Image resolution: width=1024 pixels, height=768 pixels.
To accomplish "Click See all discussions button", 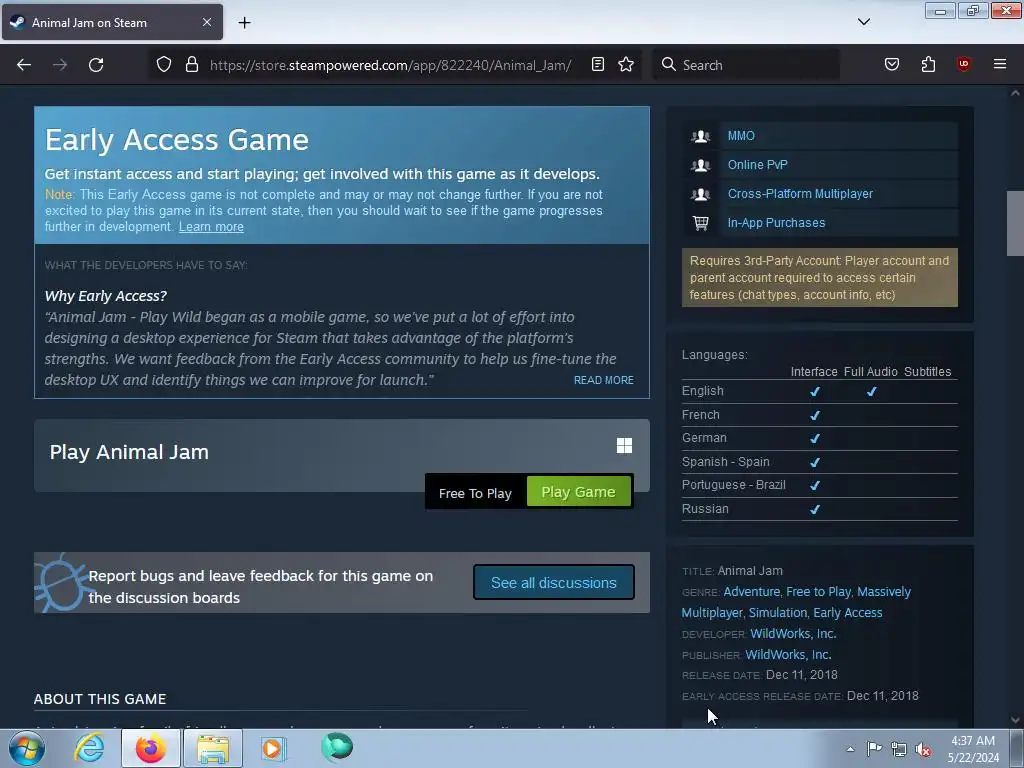I will coord(554,583).
